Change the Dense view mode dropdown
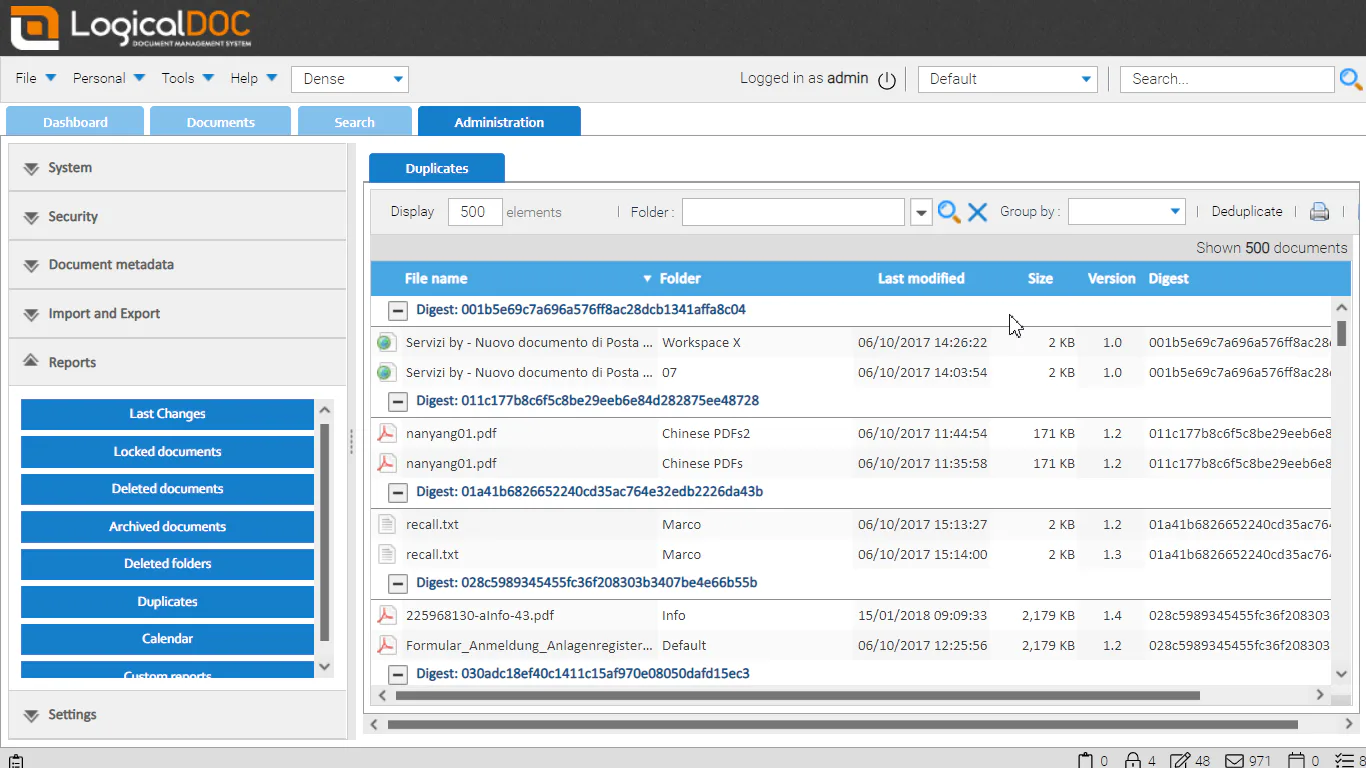 tap(349, 79)
